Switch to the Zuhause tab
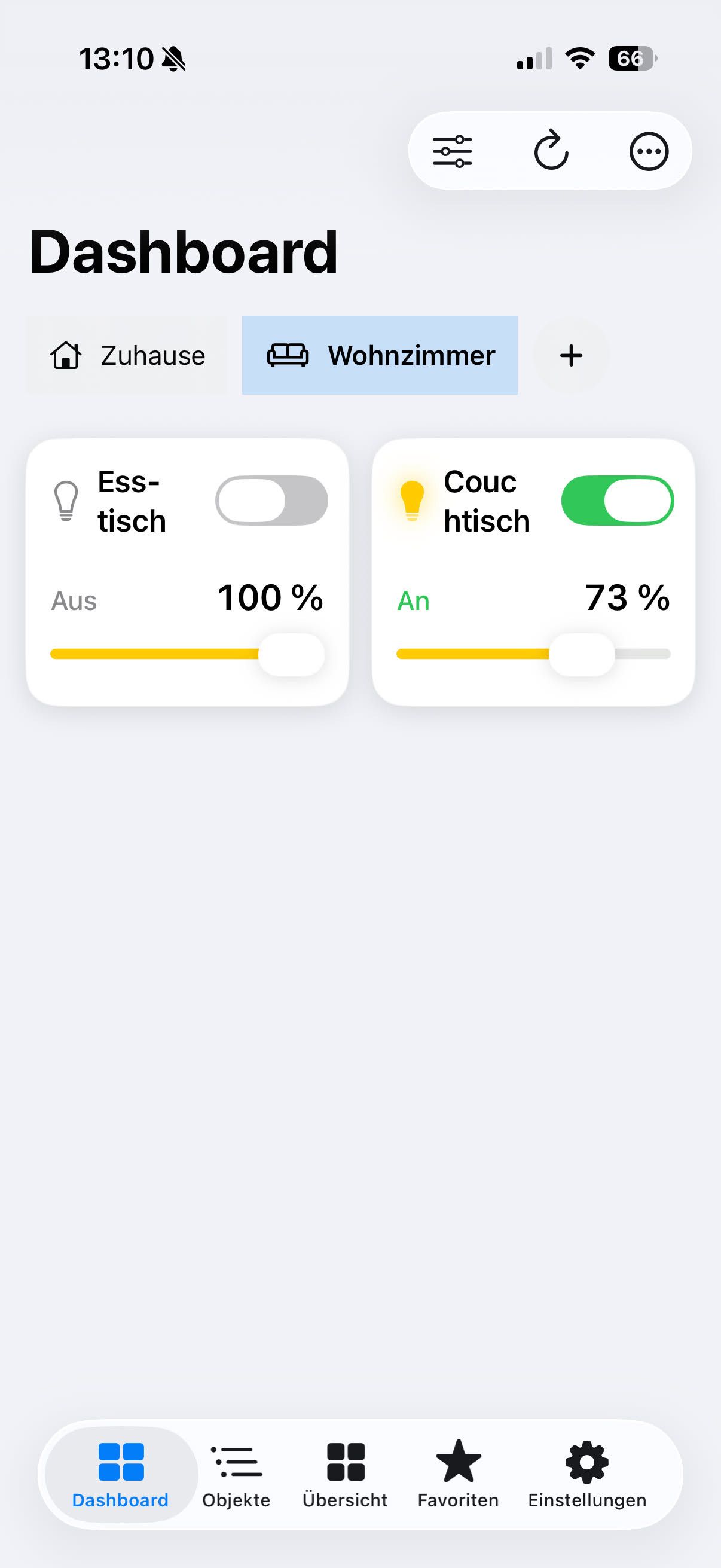Image resolution: width=721 pixels, height=1568 pixels. [x=126, y=355]
